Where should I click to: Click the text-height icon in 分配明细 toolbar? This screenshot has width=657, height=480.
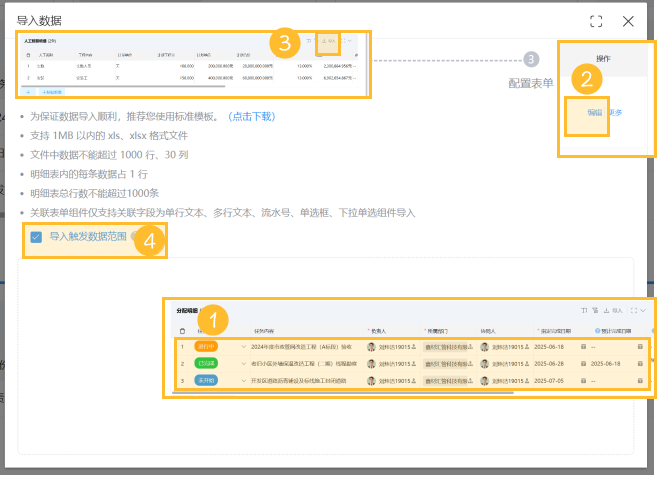click(584, 310)
